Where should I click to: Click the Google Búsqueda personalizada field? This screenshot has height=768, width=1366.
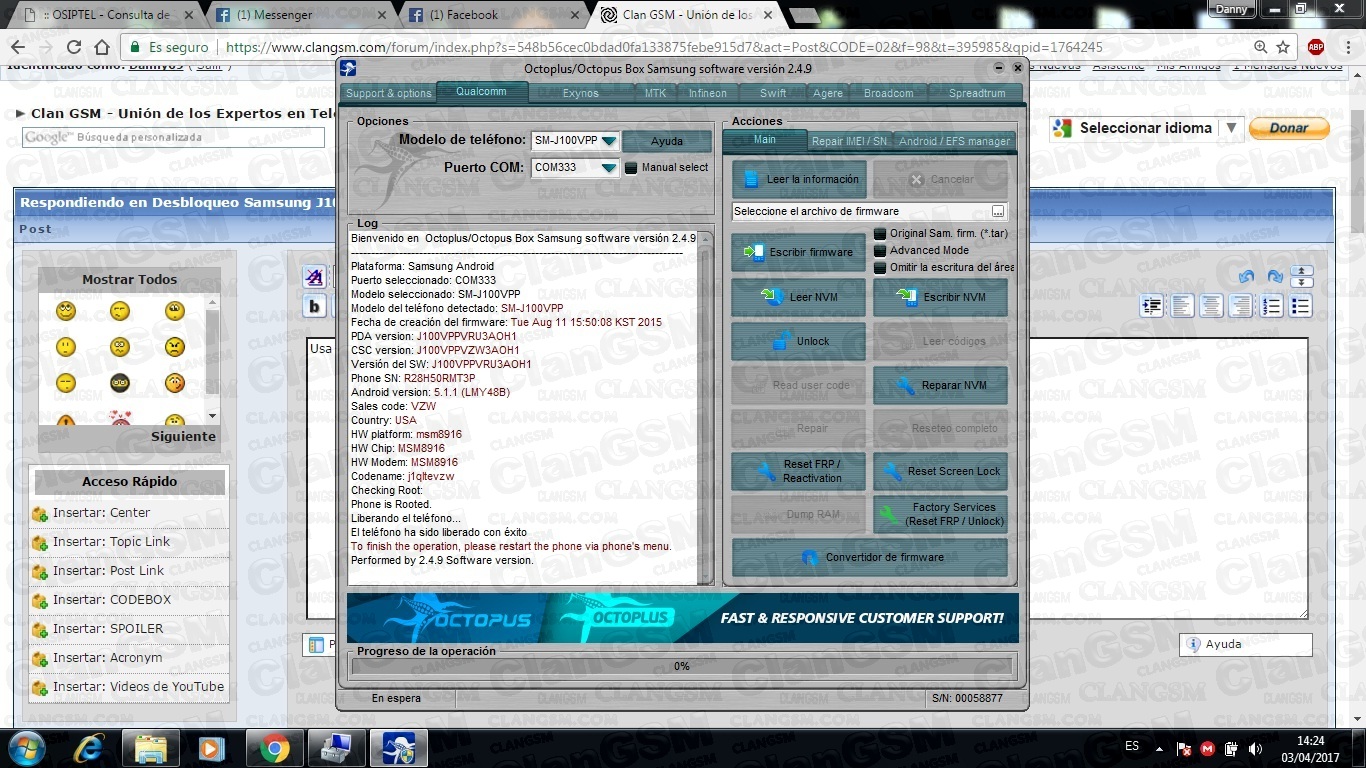click(173, 137)
